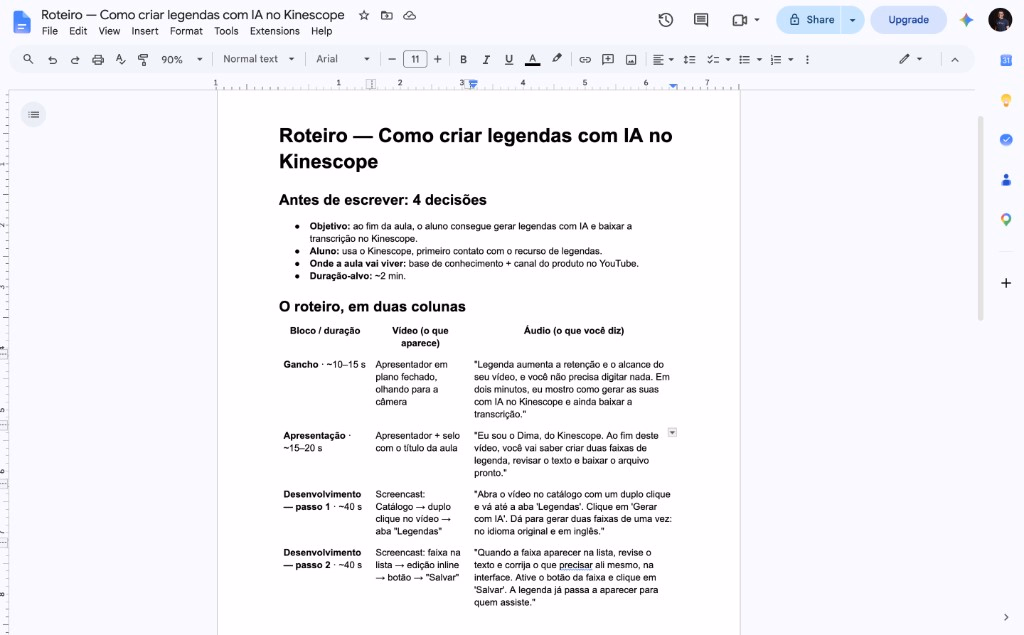The width and height of the screenshot is (1024, 635).
Task: Click the document title field
Action: pos(193,14)
